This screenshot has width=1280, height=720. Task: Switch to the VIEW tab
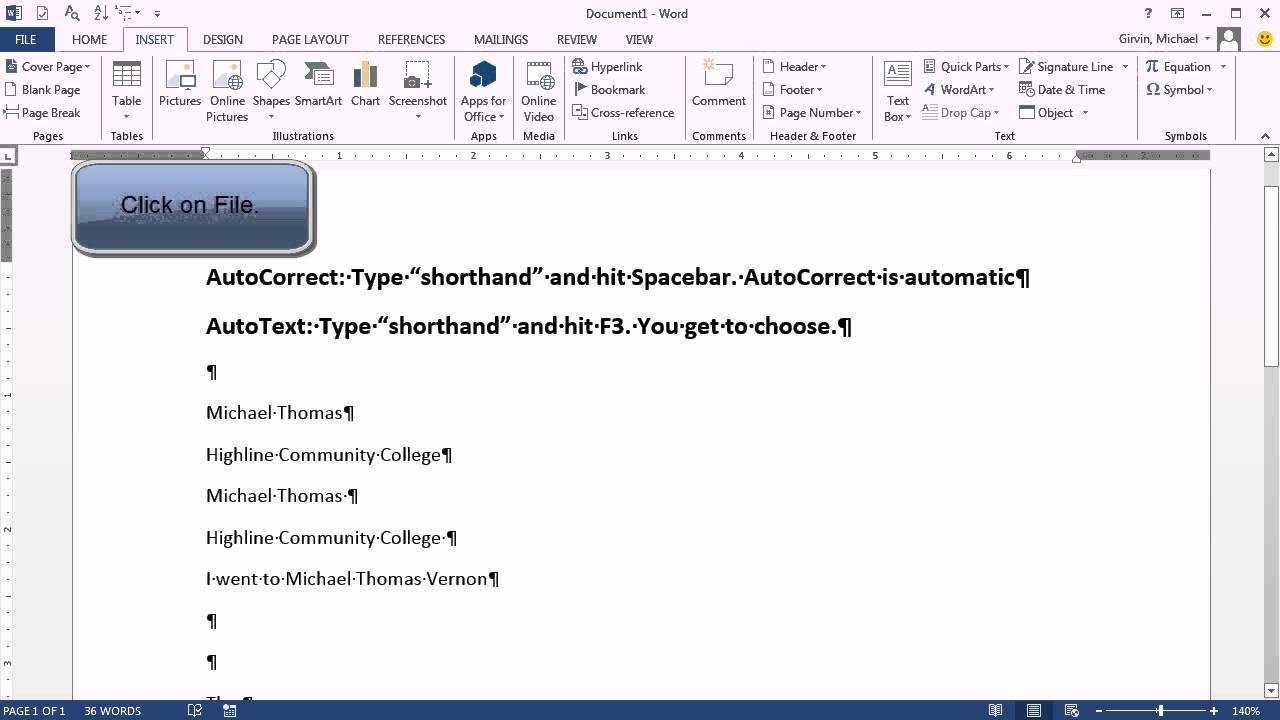click(639, 39)
